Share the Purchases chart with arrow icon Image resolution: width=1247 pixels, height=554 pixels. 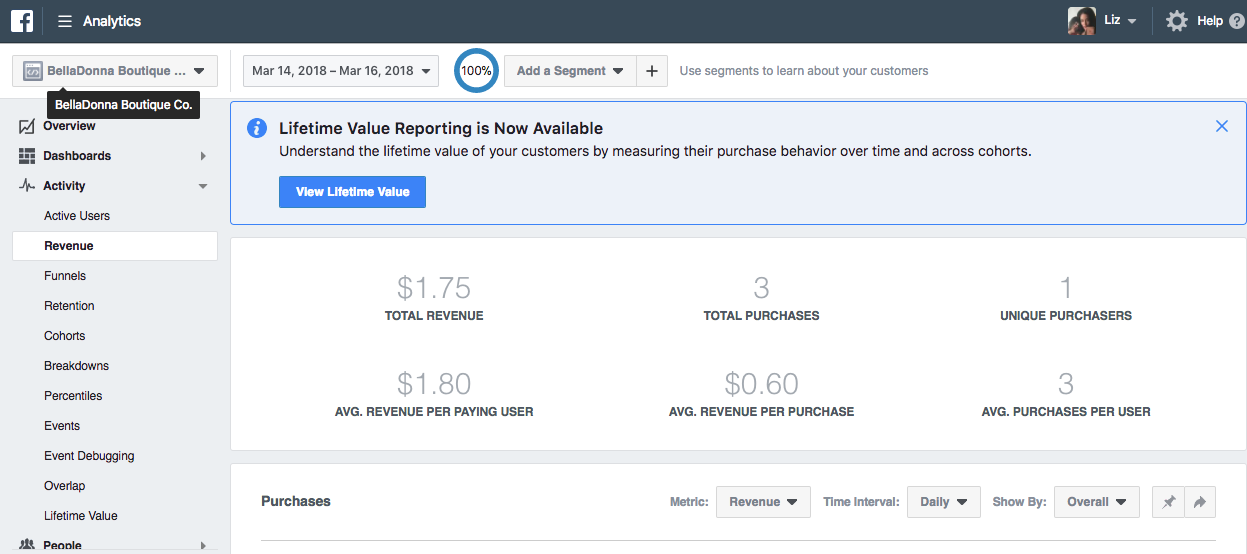click(x=1200, y=502)
